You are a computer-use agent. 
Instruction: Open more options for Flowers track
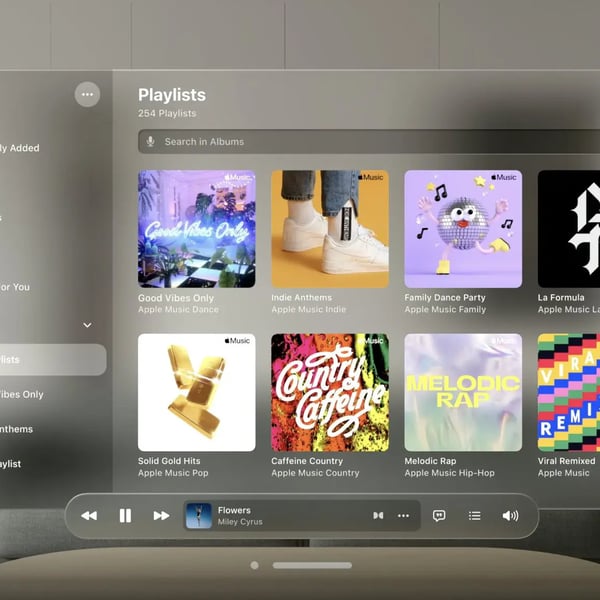pyautogui.click(x=404, y=516)
